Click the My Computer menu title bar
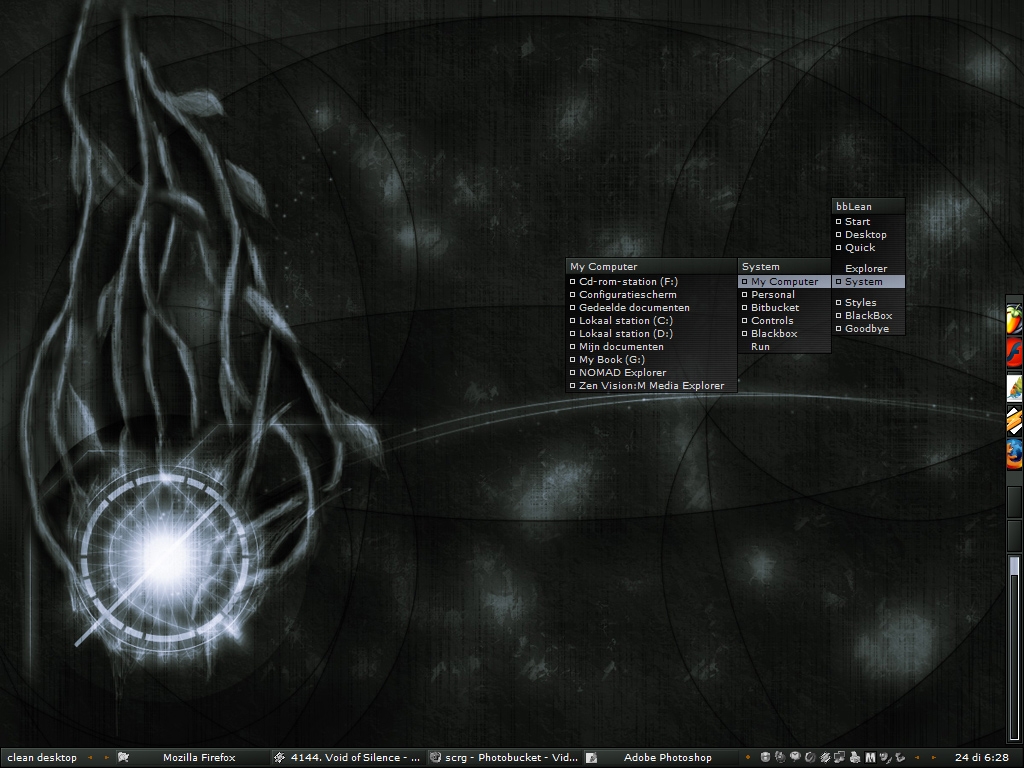The image size is (1024, 768). click(651, 266)
